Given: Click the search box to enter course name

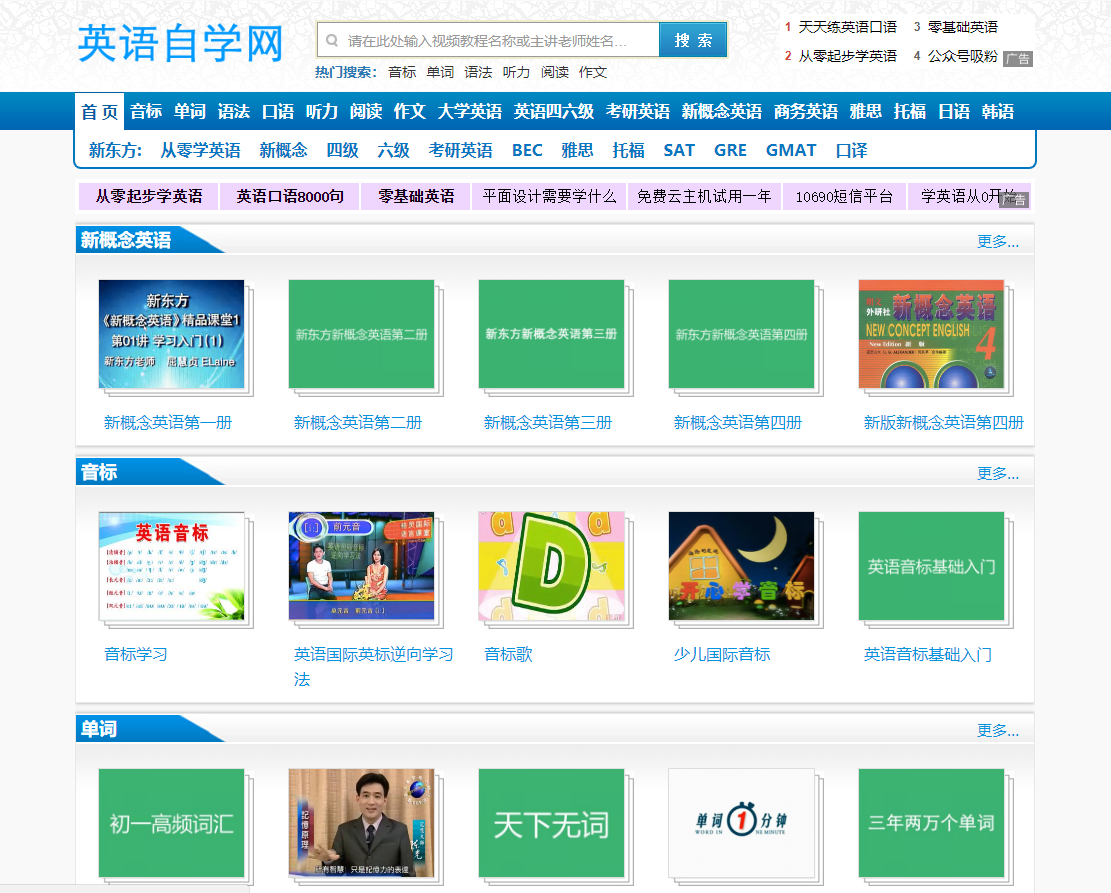Looking at the screenshot, I should click(490, 41).
